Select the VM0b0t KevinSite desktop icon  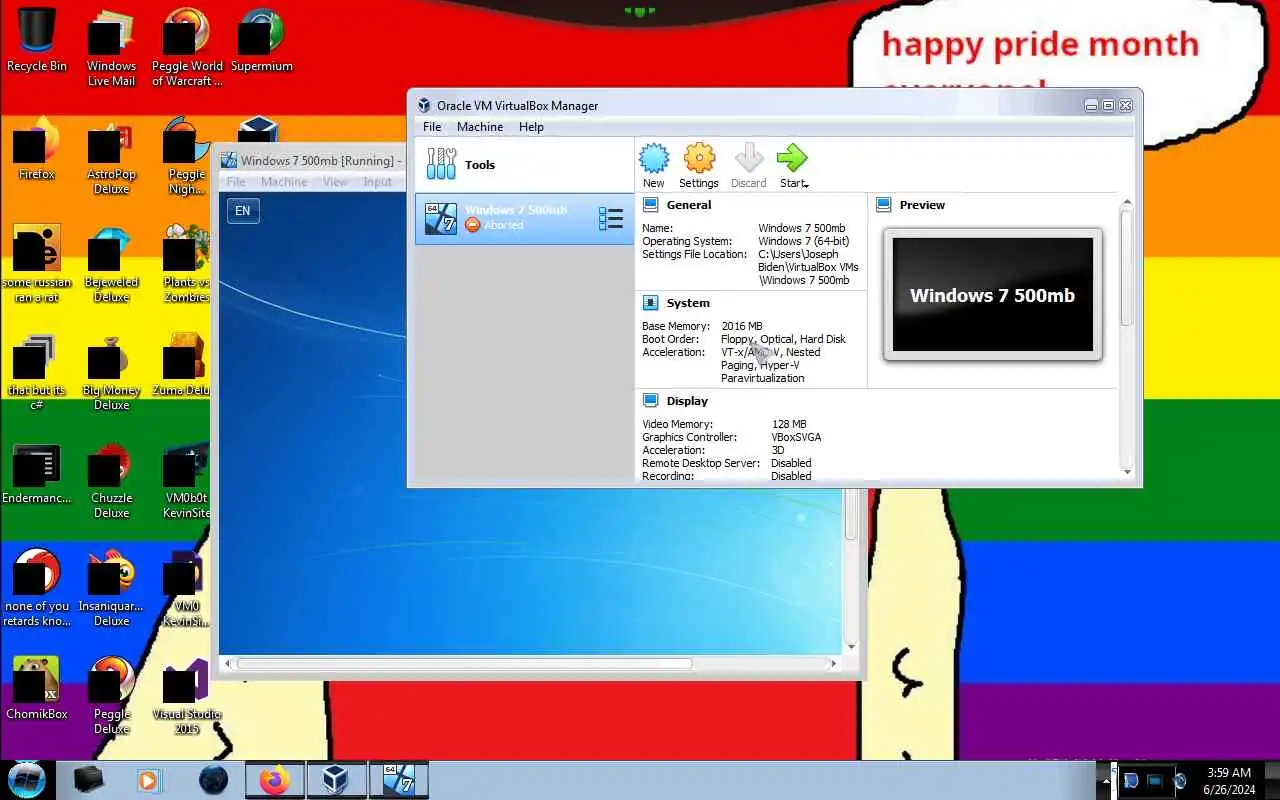(187, 479)
